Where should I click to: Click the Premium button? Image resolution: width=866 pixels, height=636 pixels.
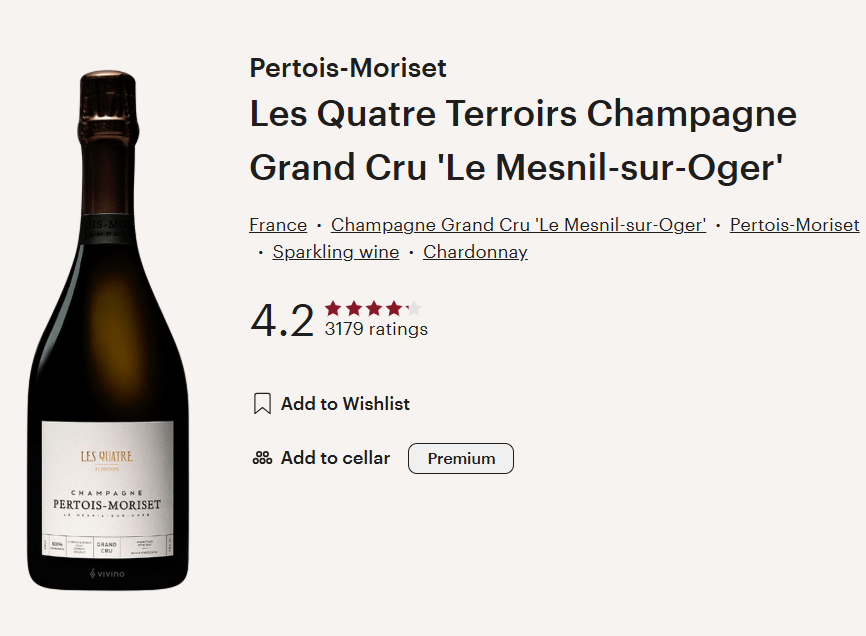click(460, 458)
